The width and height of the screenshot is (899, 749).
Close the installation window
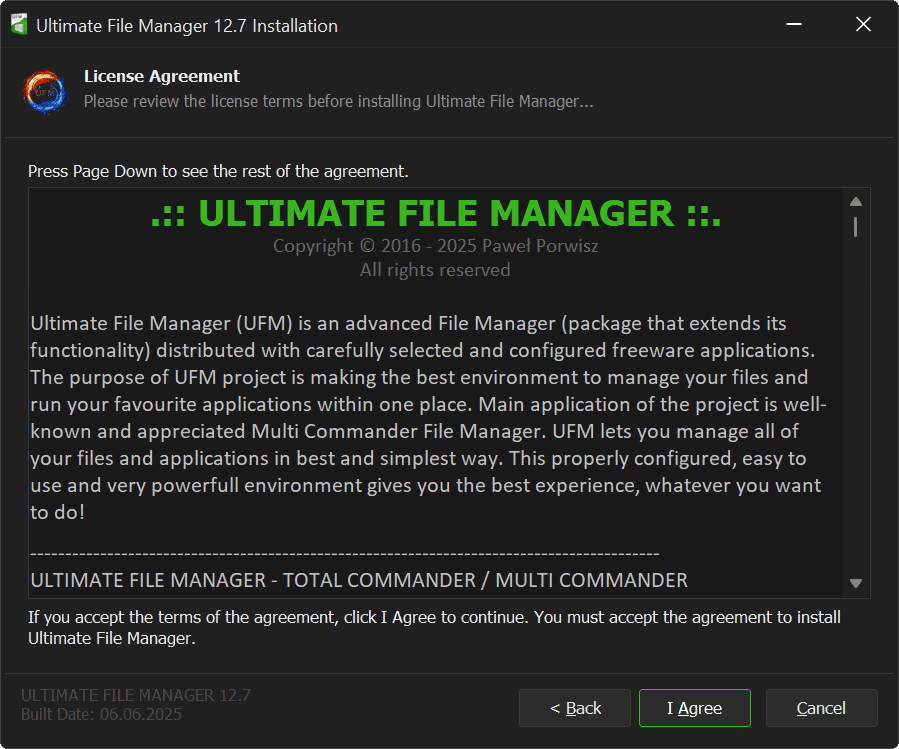click(863, 25)
